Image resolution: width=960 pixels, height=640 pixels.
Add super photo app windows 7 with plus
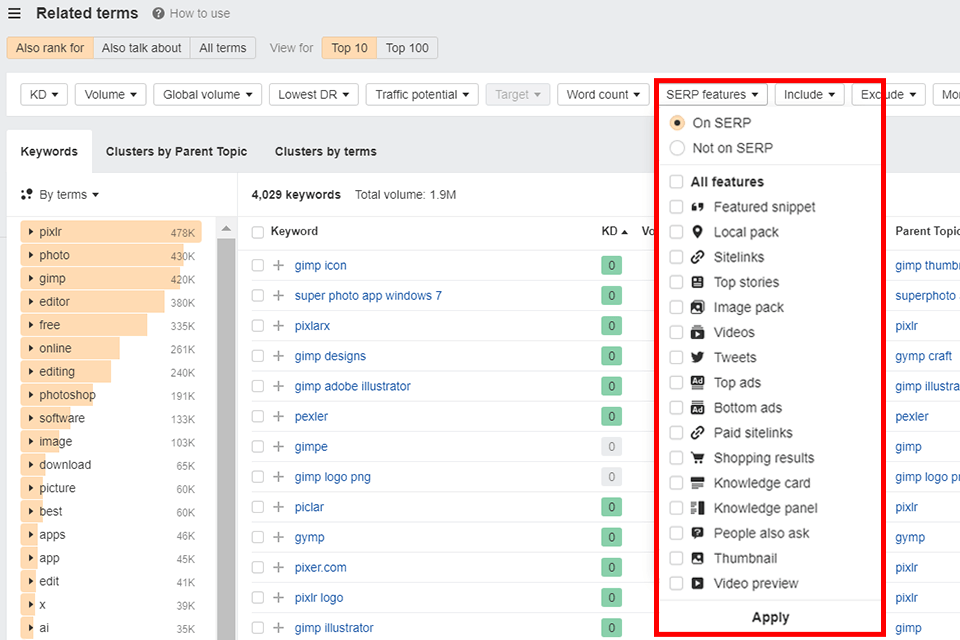pyautogui.click(x=279, y=295)
